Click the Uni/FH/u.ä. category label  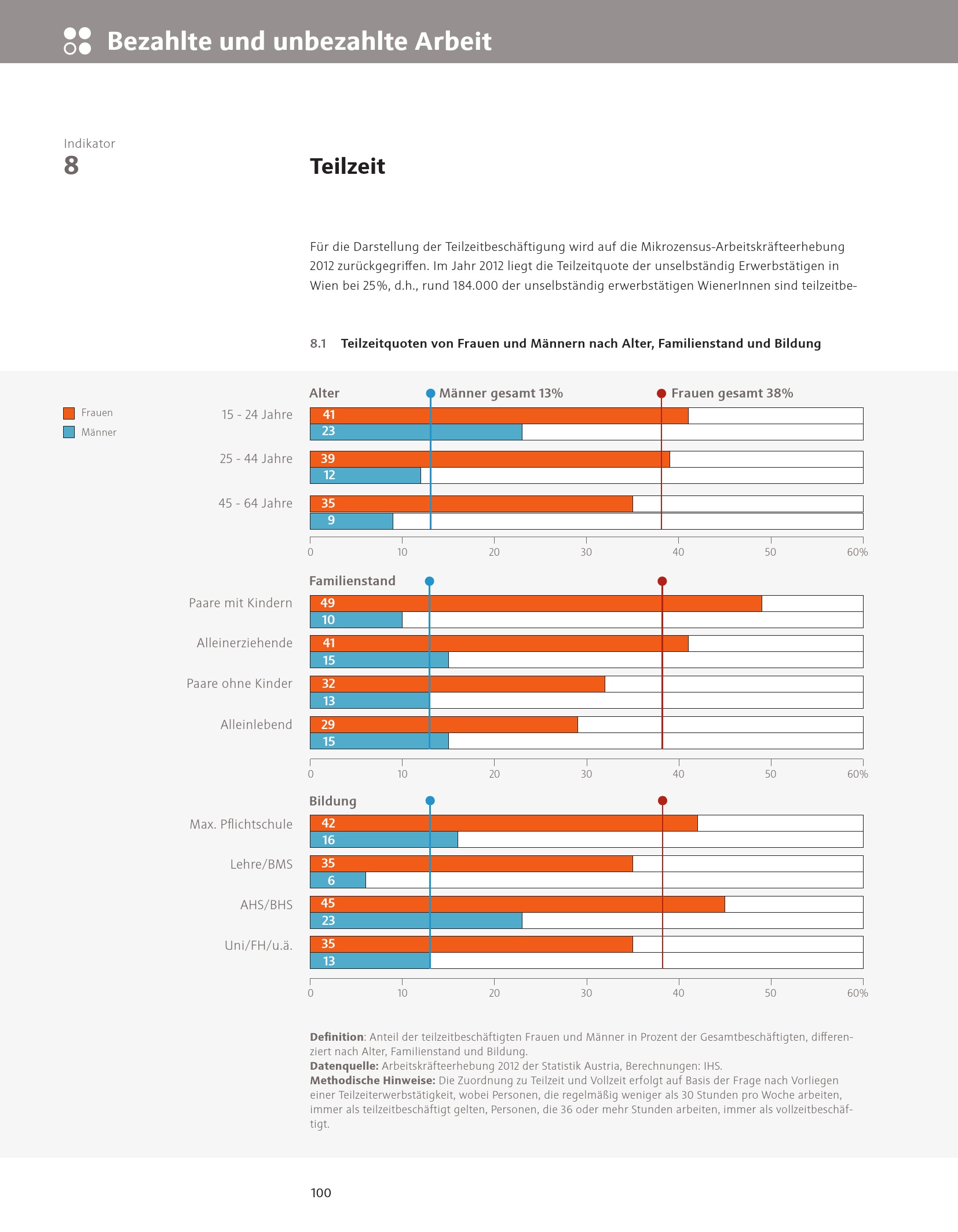click(258, 946)
